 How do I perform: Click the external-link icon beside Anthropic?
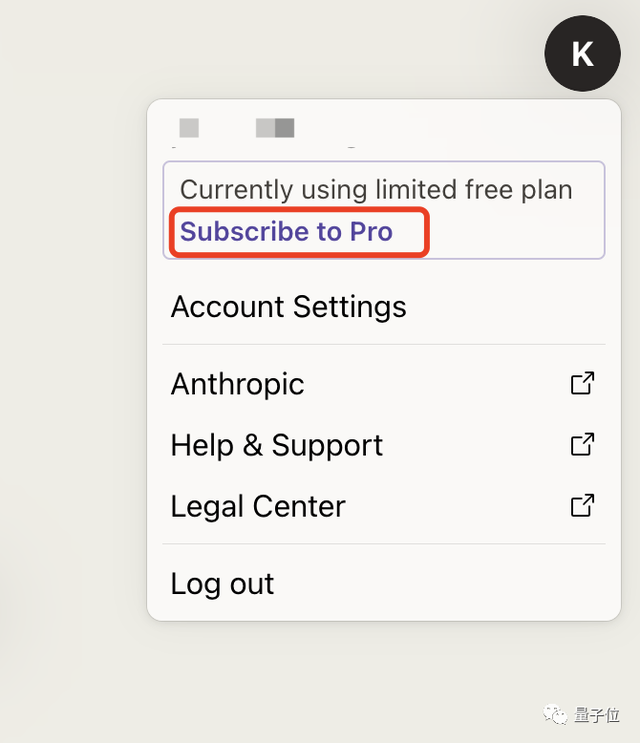click(x=582, y=383)
